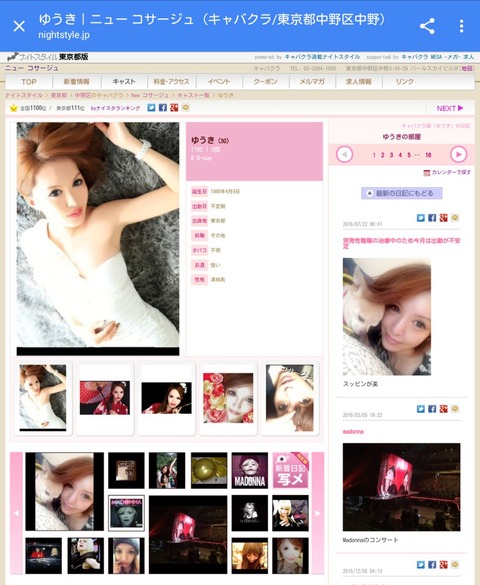This screenshot has height=585, width=480.
Task: Open the 新着情報 navigation tab
Action: pyautogui.click(x=76, y=81)
